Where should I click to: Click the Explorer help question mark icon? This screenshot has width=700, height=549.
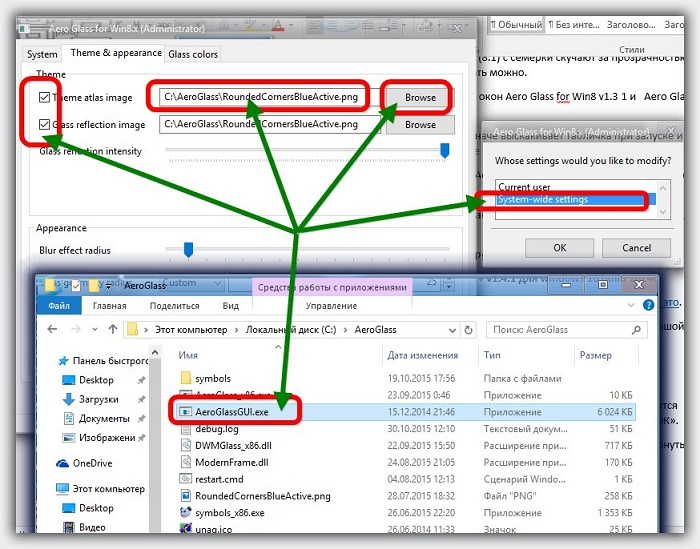tap(648, 305)
